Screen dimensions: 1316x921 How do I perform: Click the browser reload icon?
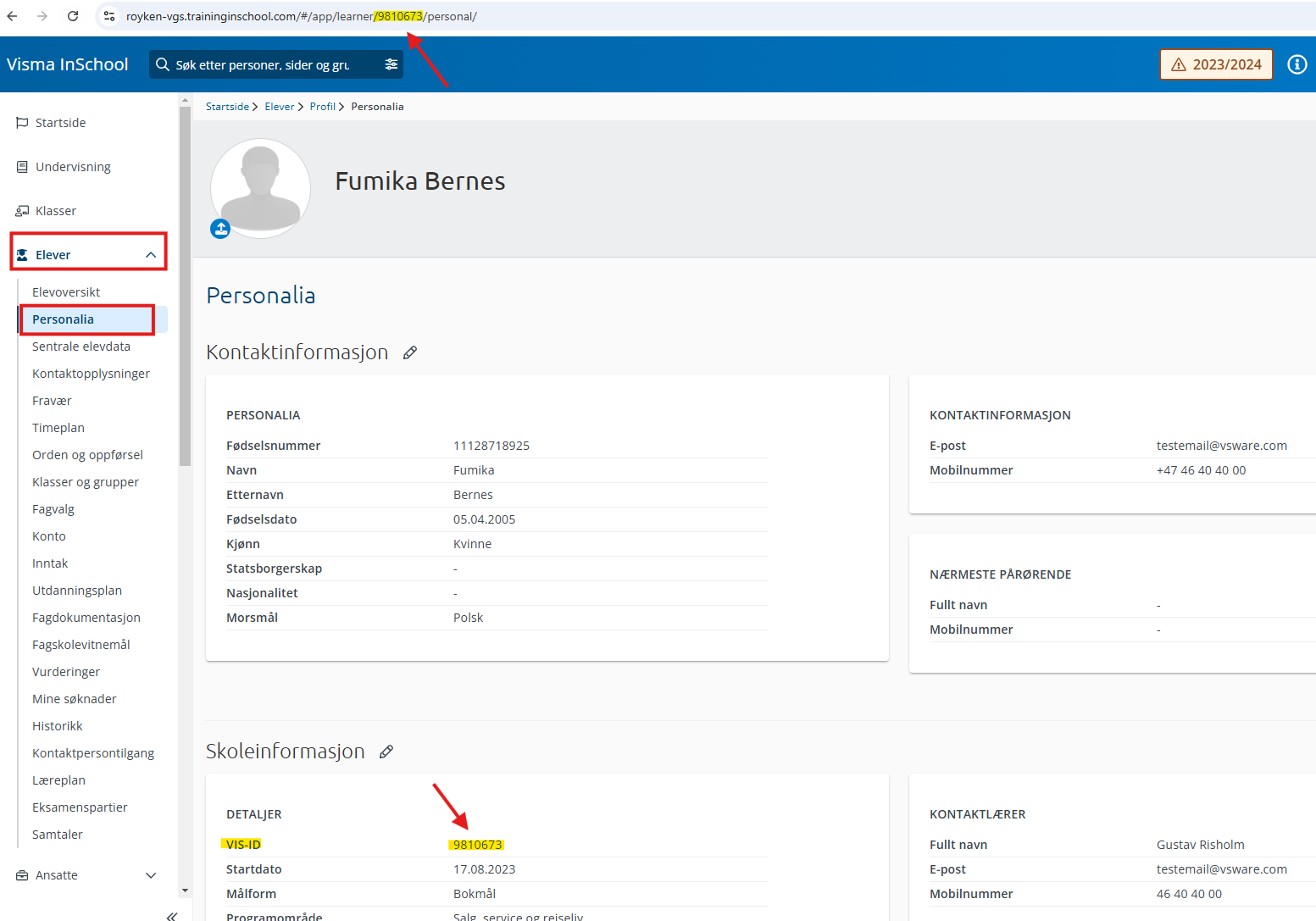click(73, 16)
